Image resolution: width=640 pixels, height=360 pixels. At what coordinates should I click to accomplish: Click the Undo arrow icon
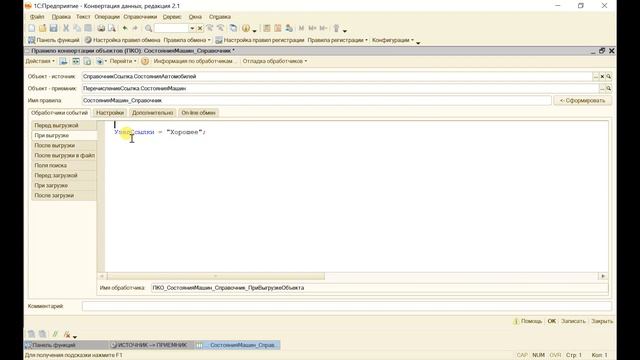pyautogui.click(x=125, y=28)
